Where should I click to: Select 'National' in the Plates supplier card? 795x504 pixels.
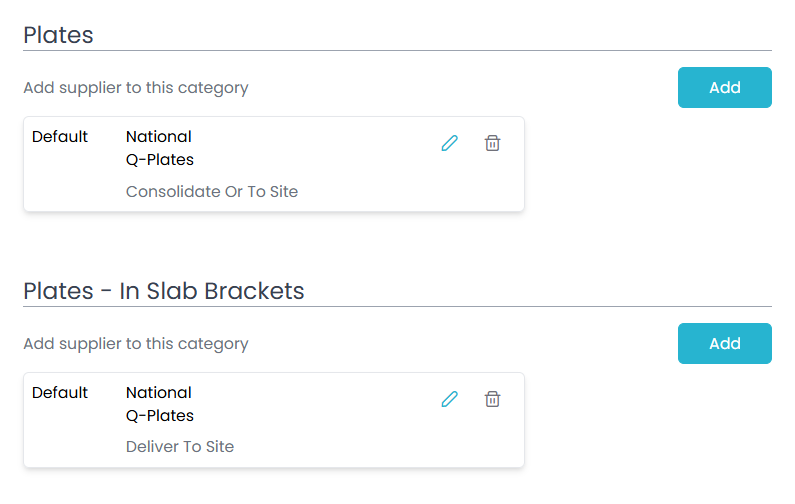pos(159,137)
